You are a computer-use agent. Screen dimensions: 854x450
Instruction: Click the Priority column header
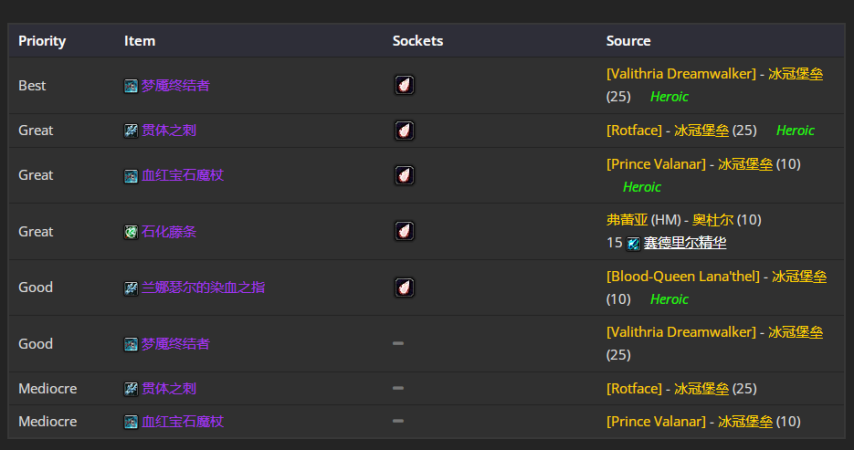42,41
